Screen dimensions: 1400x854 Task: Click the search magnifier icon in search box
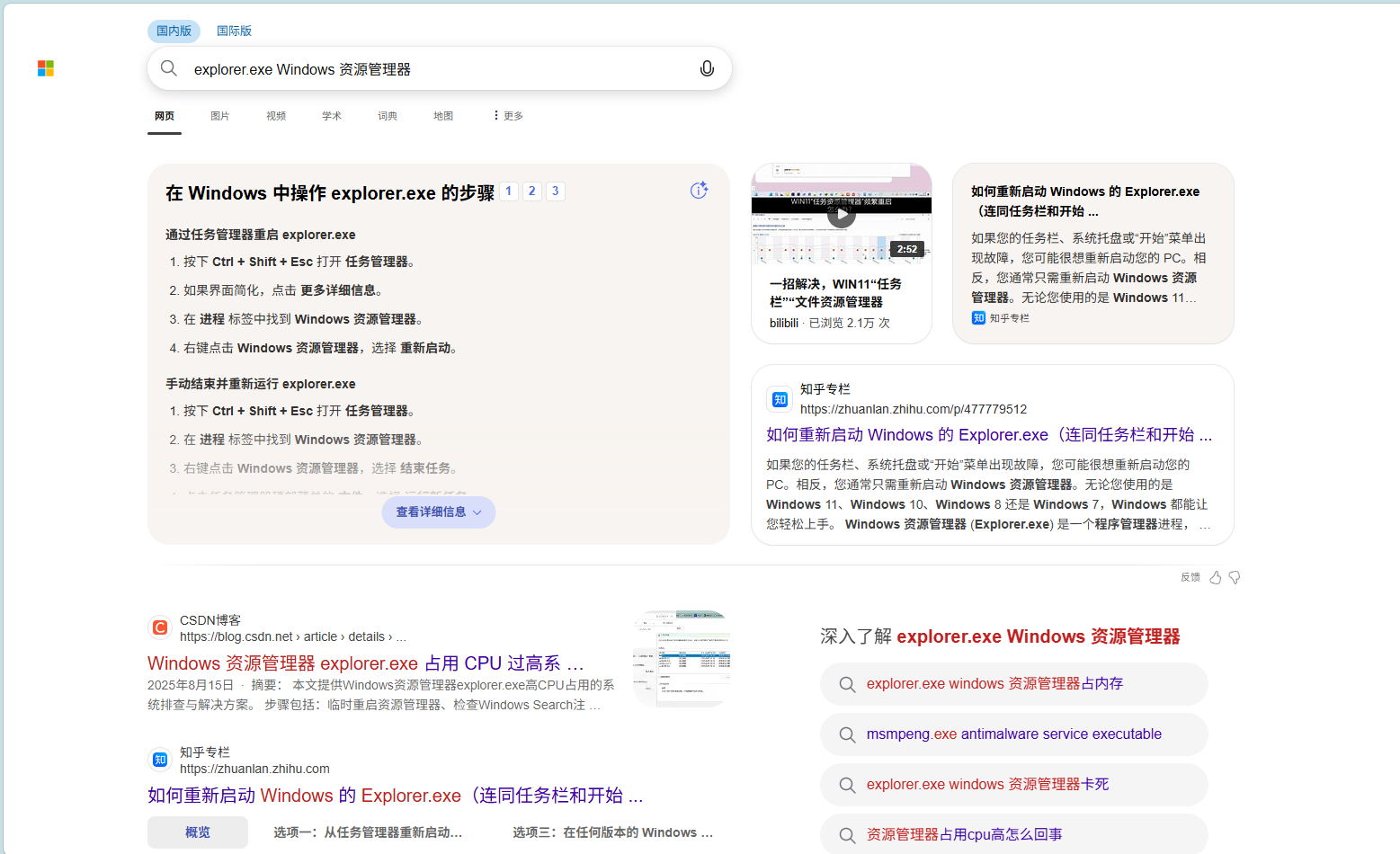coord(169,68)
